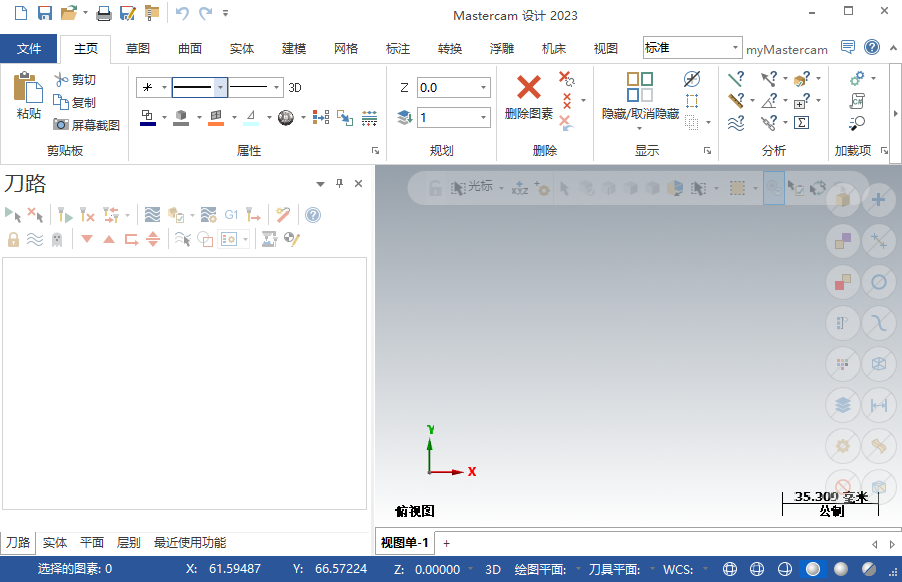Select the G1 post-process icon in Toolpaths
Viewport: 902px width, 582px height.
pos(231,214)
